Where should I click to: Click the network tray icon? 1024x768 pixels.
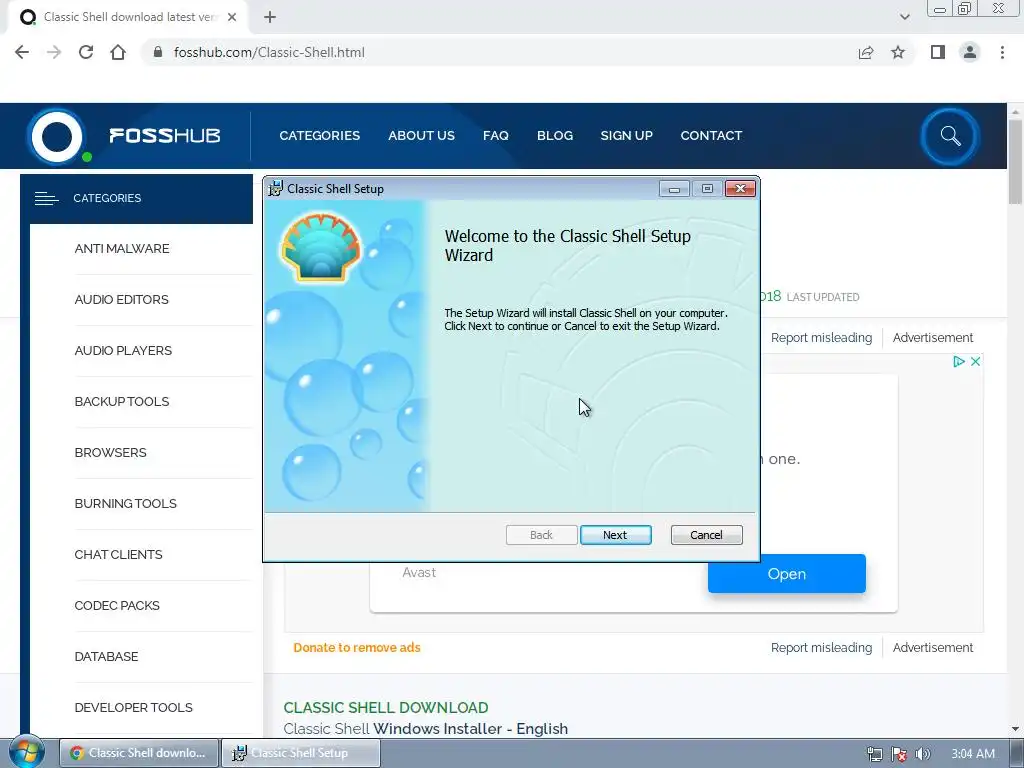coord(874,754)
